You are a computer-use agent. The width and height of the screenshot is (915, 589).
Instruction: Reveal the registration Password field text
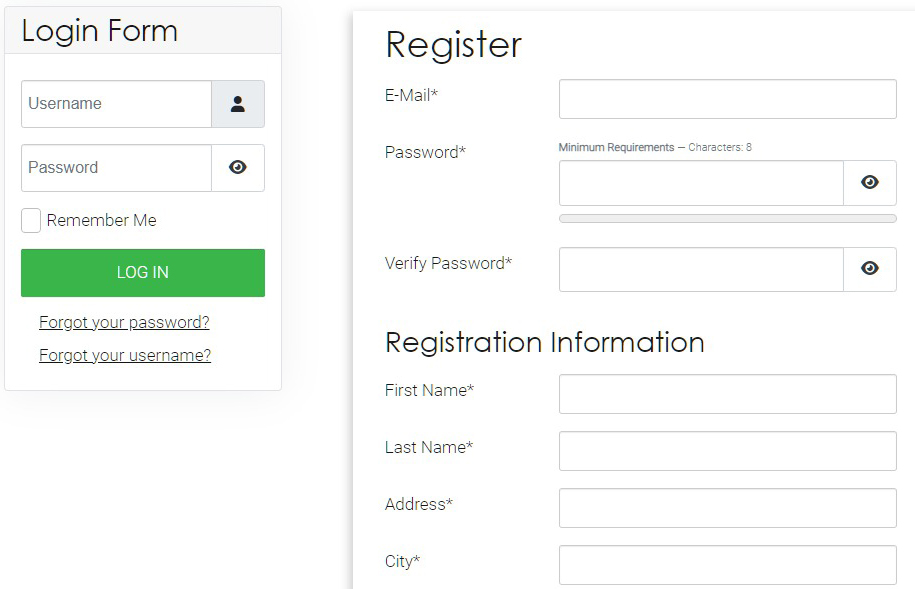coord(870,183)
